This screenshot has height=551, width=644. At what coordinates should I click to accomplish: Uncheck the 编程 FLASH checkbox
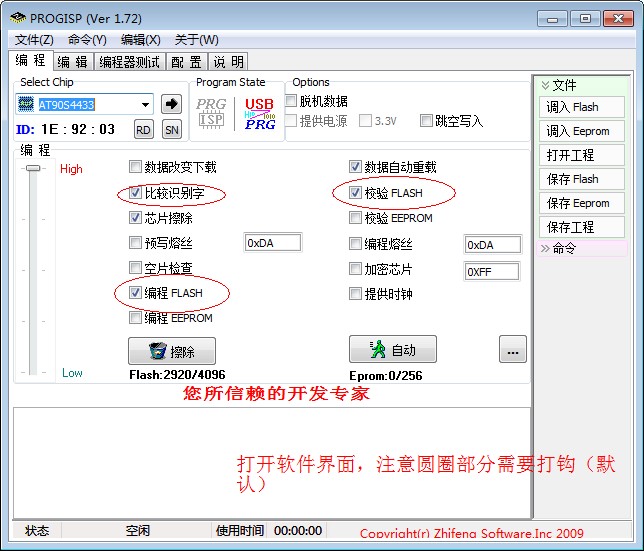135,292
